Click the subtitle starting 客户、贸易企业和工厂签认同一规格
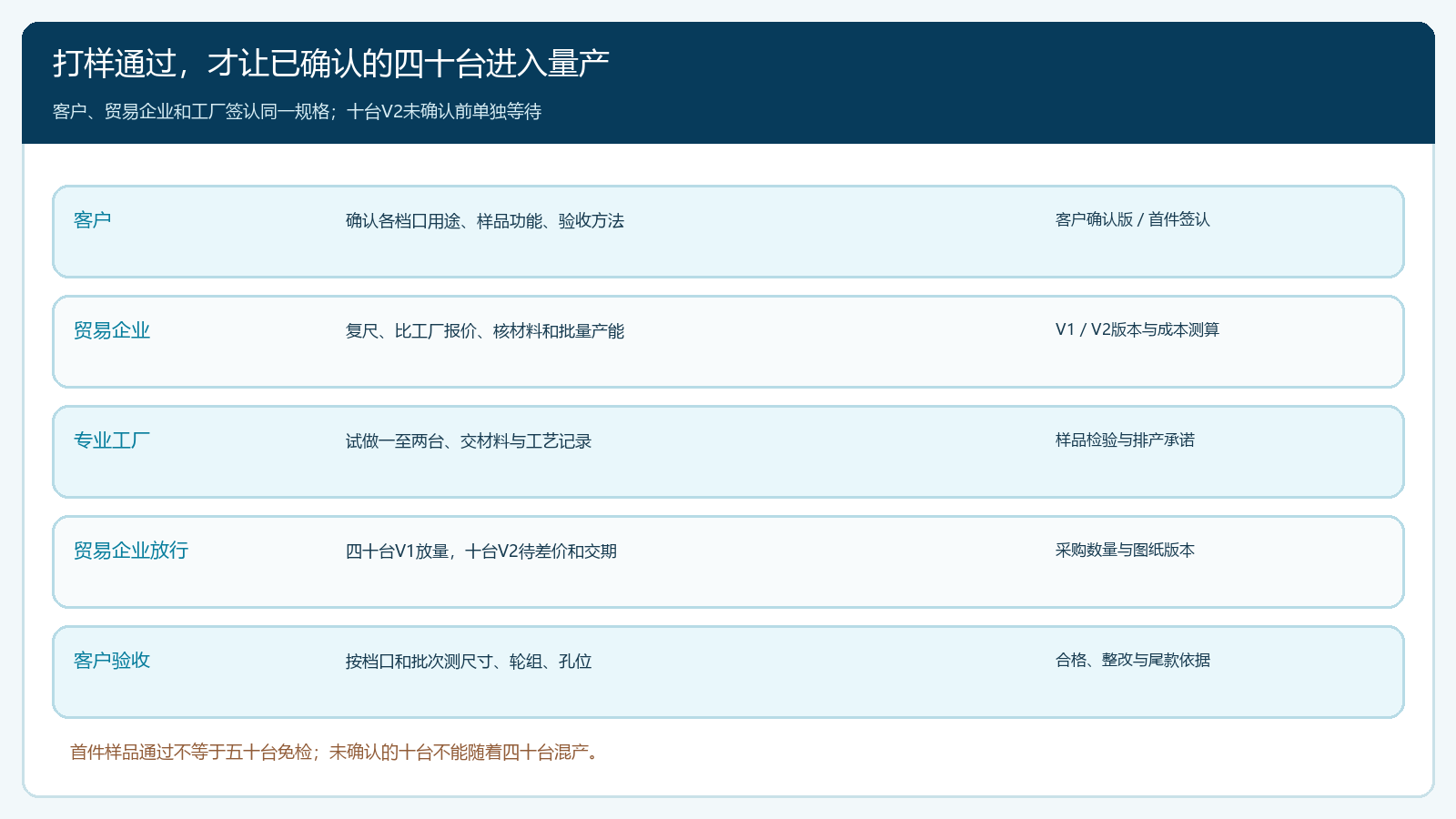Screen dimensions: 1456x819 pos(298,112)
